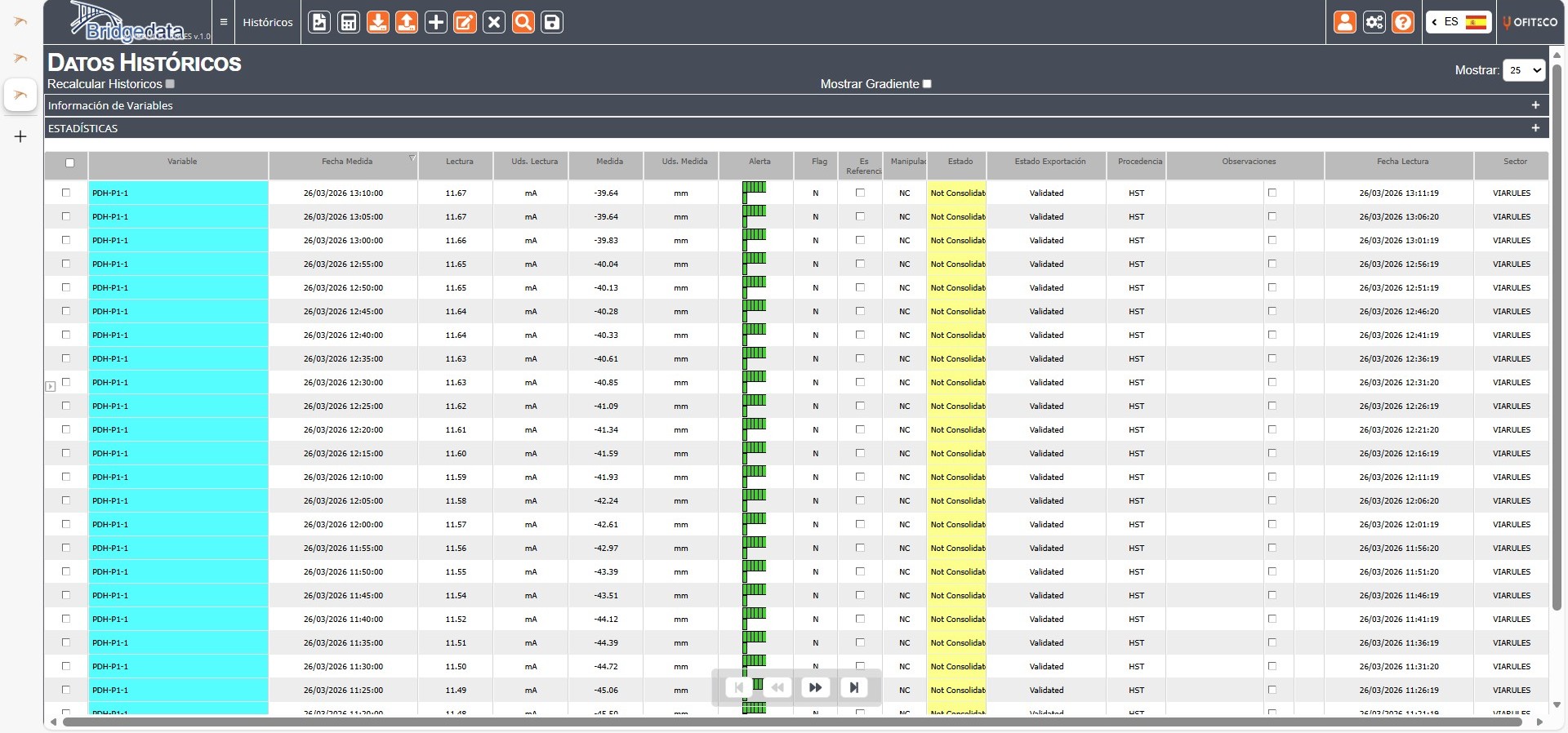
Task: Toggle the Mostrar Gradiente checkbox
Action: click(x=927, y=83)
